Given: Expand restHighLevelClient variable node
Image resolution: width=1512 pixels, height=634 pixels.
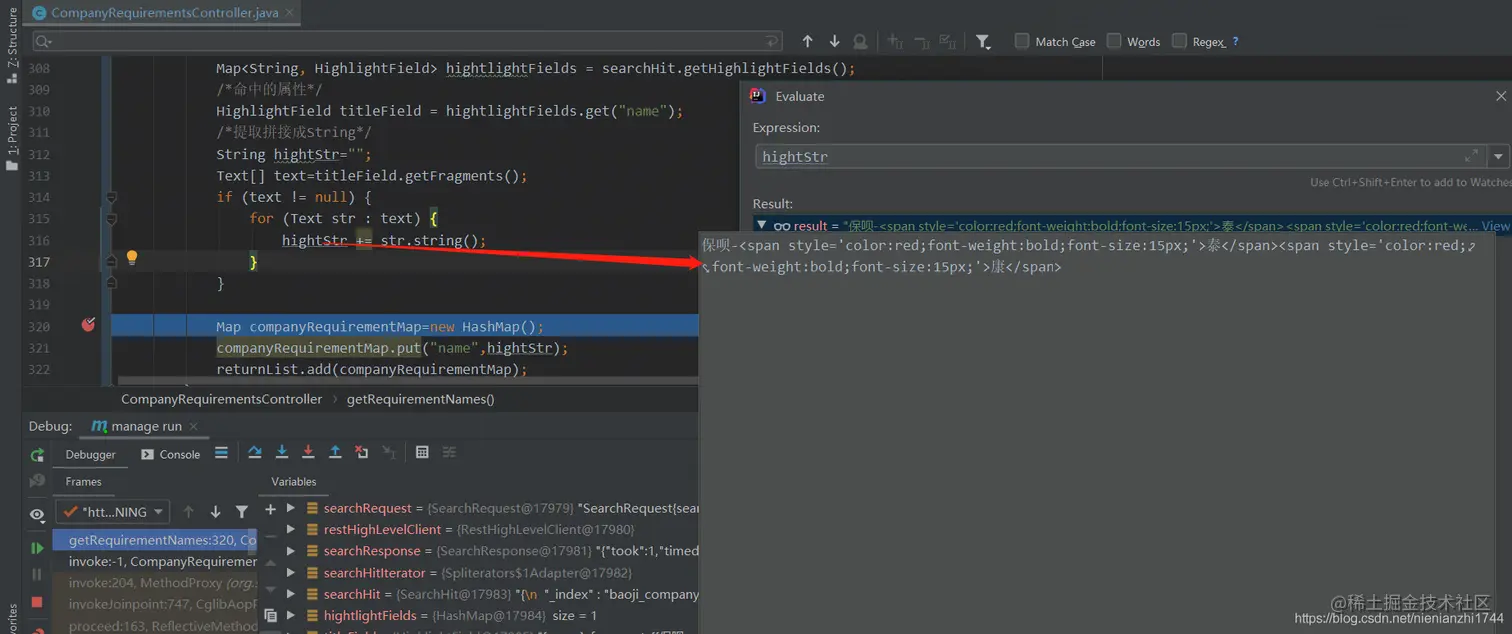Looking at the screenshot, I should [x=291, y=529].
